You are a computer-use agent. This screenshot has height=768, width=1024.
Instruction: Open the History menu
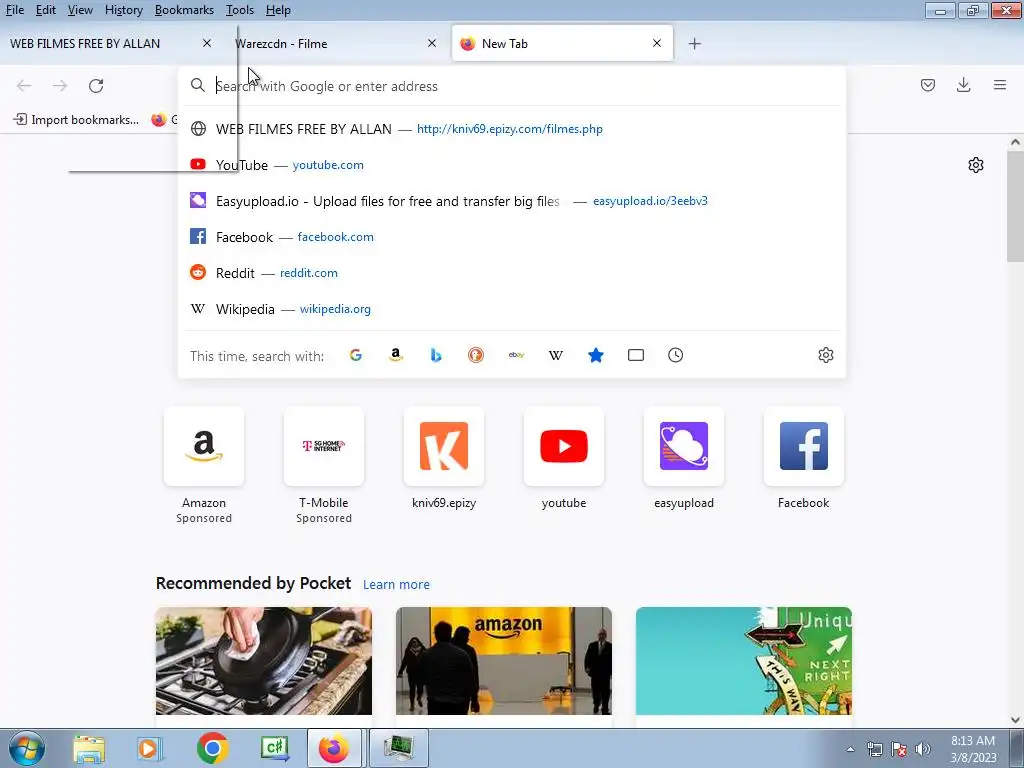[123, 10]
